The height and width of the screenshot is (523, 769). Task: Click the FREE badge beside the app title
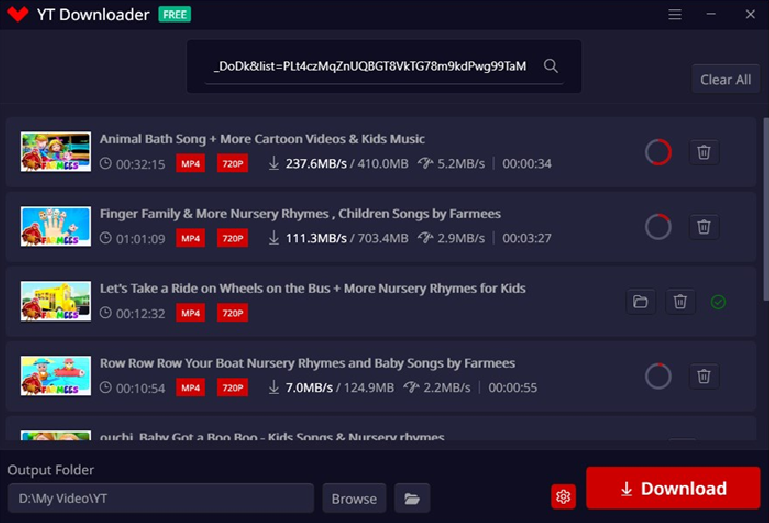pos(175,14)
